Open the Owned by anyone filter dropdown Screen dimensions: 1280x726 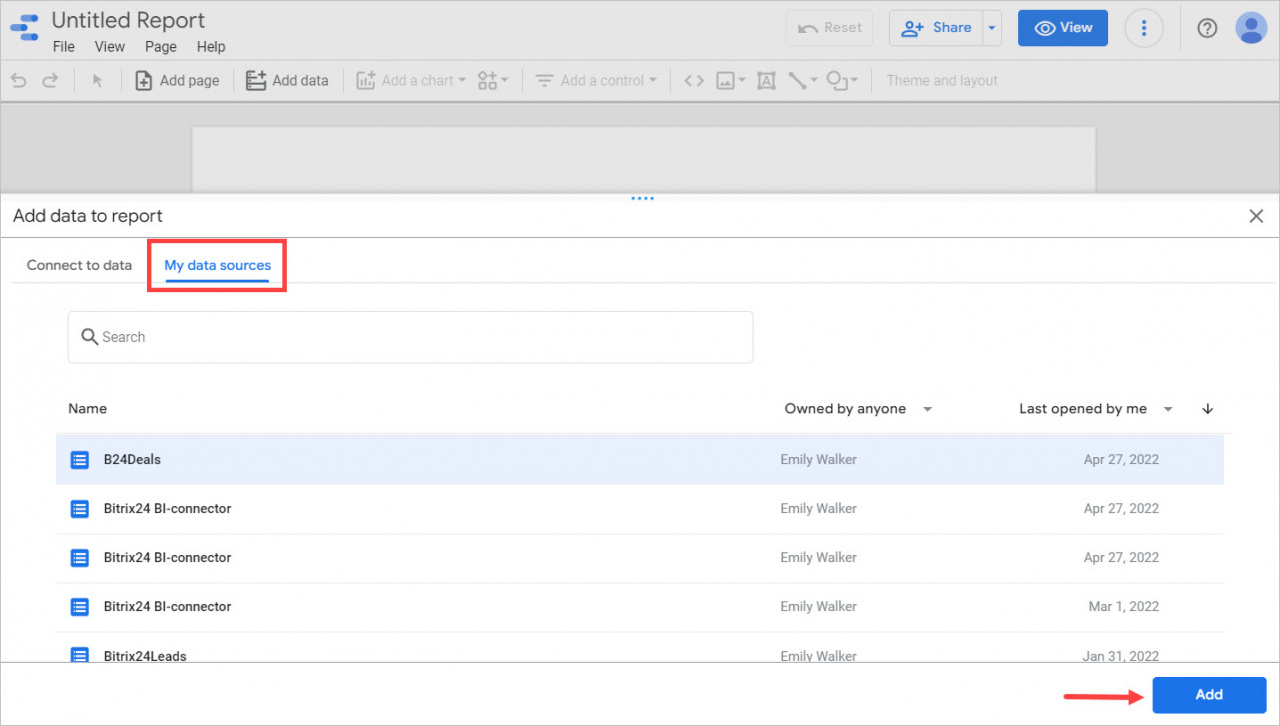tap(858, 409)
